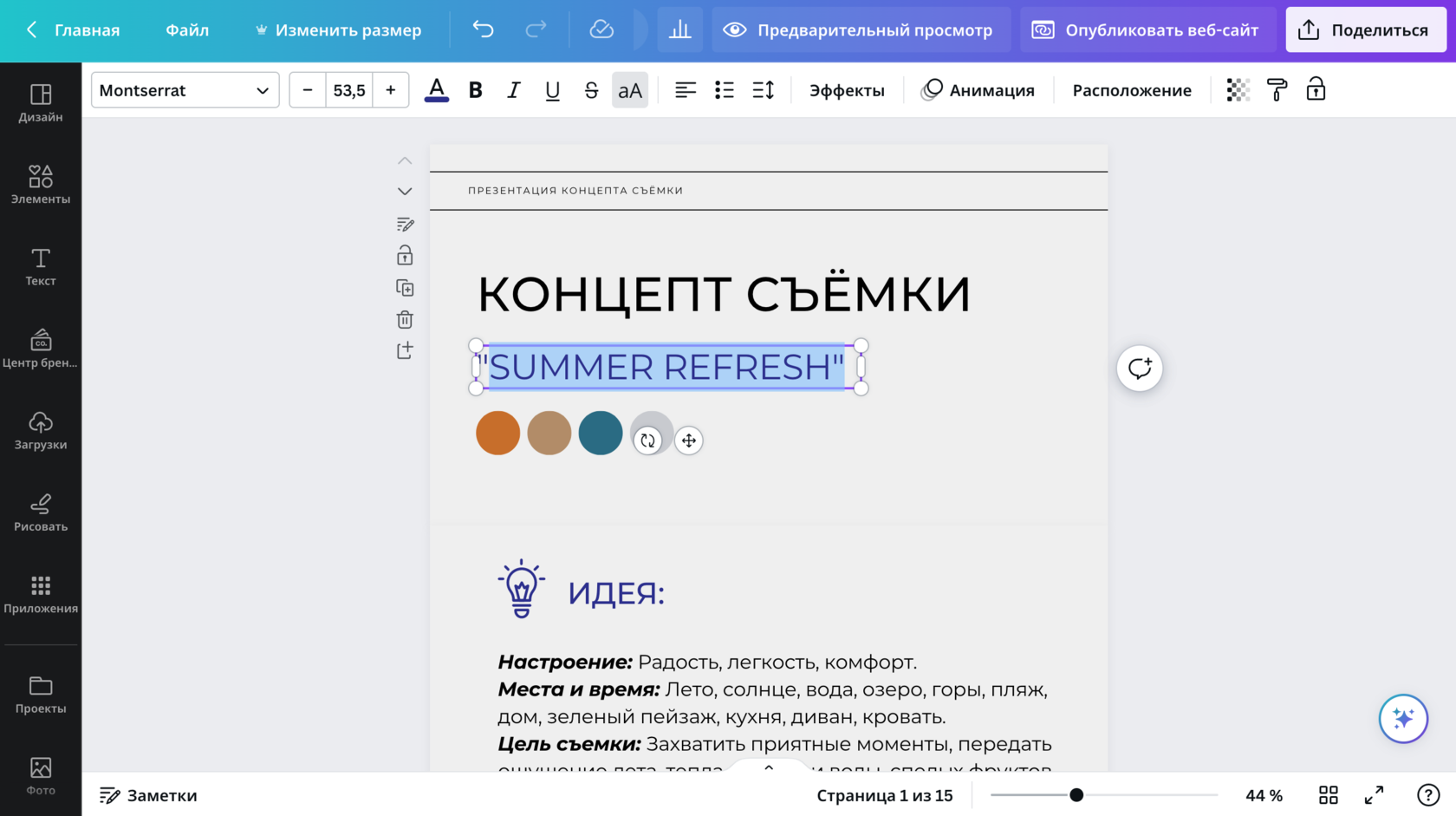Open the Magic assistant sparkle button
Screen dimensions: 1456x816
(1403, 719)
